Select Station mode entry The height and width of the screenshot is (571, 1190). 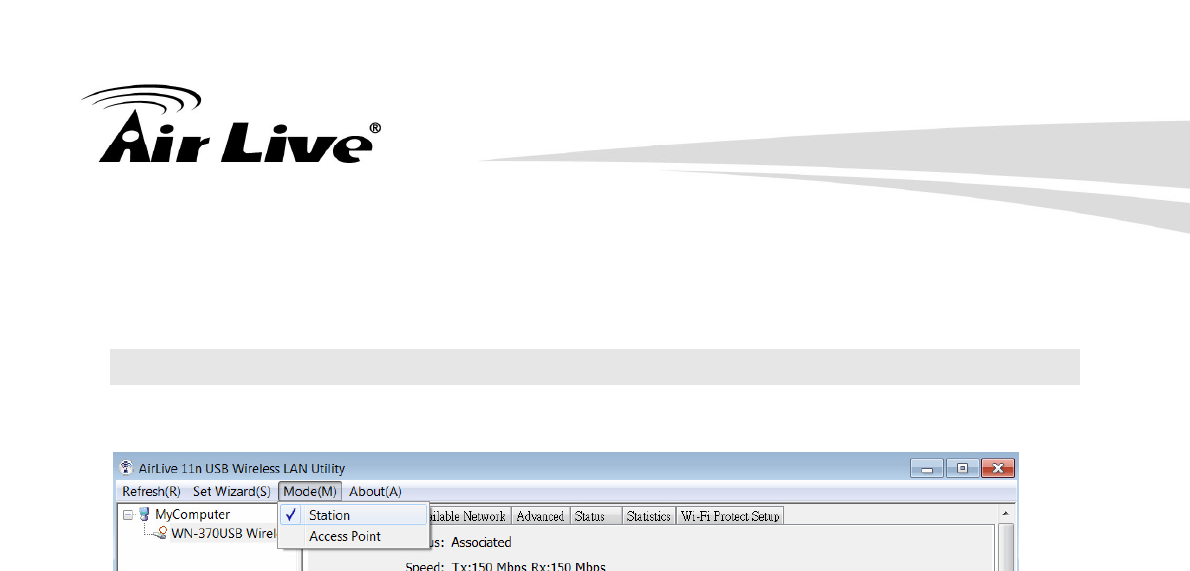[354, 515]
